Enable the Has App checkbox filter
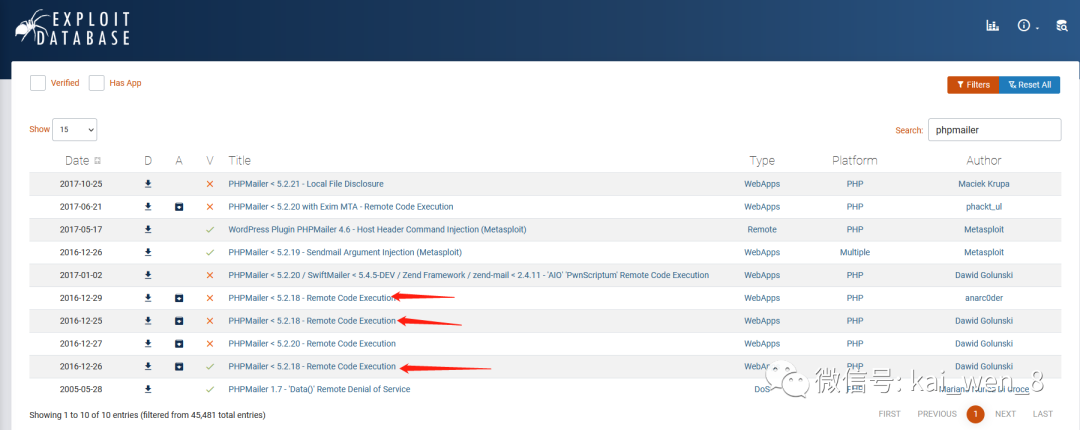This screenshot has height=430, width=1080. (96, 83)
